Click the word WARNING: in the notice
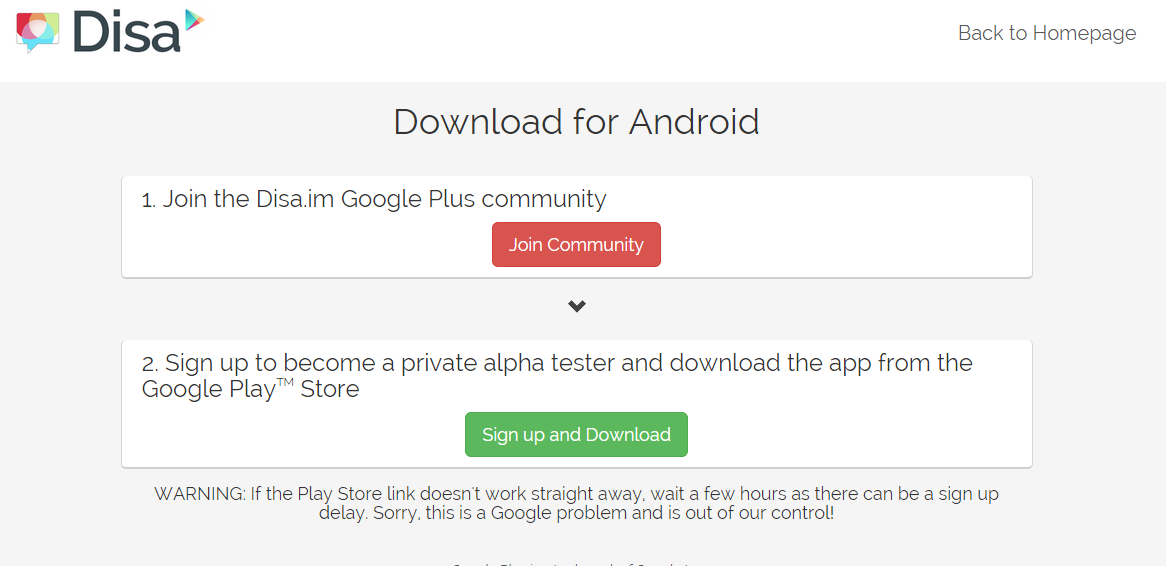The width and height of the screenshot is (1166, 566). 199,494
